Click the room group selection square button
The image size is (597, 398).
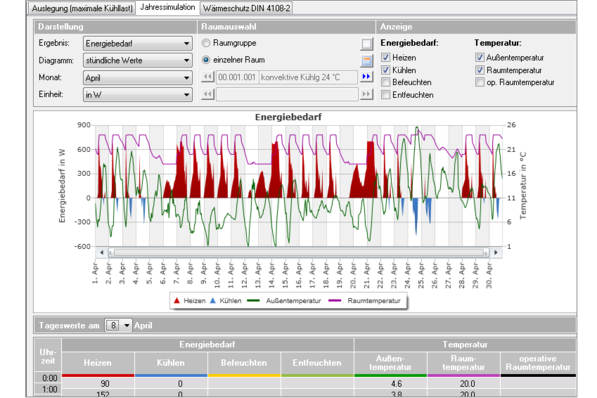point(366,44)
